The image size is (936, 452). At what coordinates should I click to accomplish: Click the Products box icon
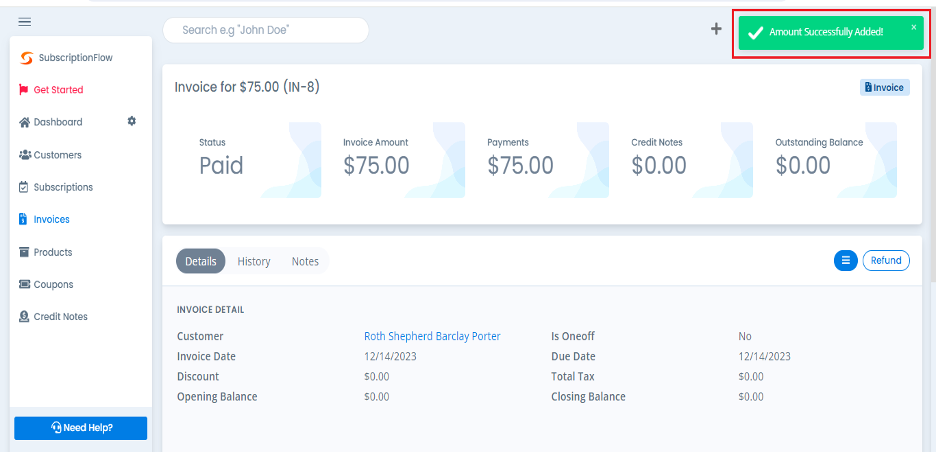pyautogui.click(x=24, y=252)
